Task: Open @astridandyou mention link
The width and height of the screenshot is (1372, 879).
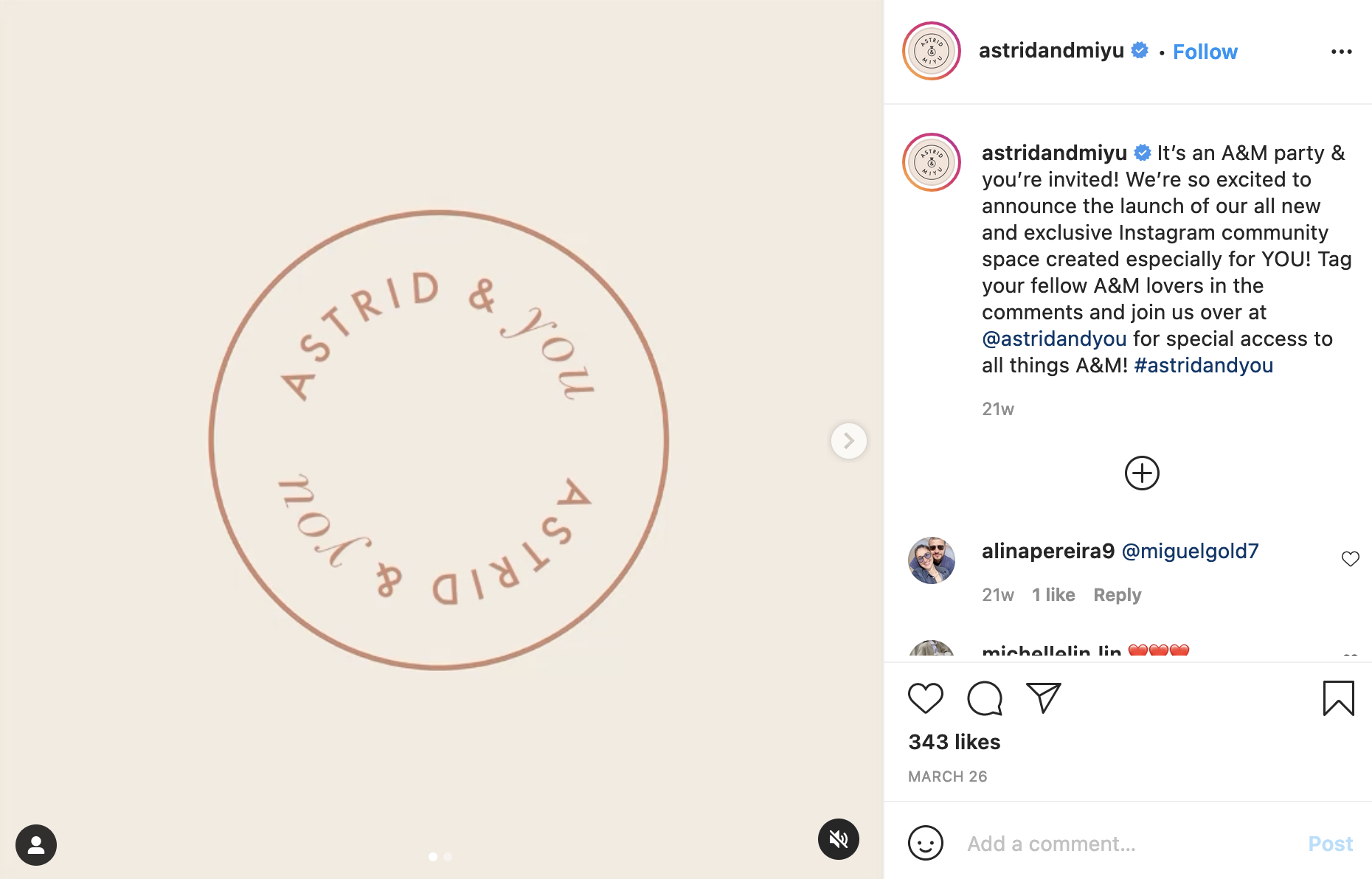Action: 1054,339
